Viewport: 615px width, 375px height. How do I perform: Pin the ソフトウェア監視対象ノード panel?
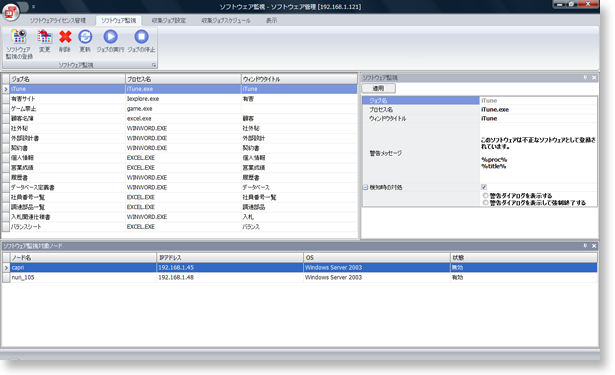pos(586,246)
